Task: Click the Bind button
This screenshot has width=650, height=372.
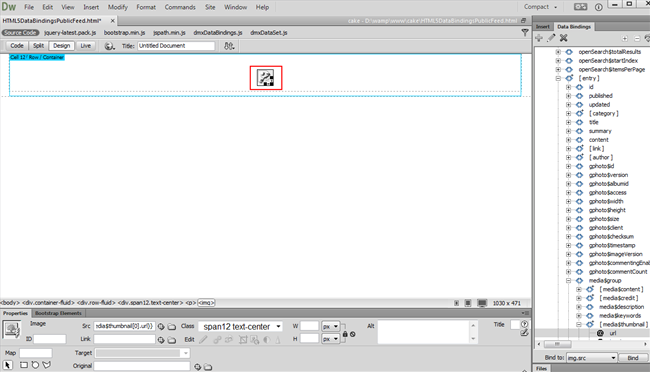Action: 633,358
